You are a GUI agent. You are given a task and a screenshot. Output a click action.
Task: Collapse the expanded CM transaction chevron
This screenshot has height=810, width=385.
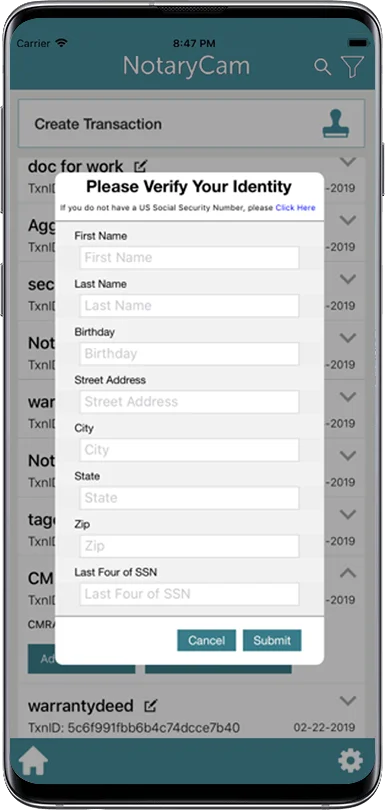[x=348, y=572]
